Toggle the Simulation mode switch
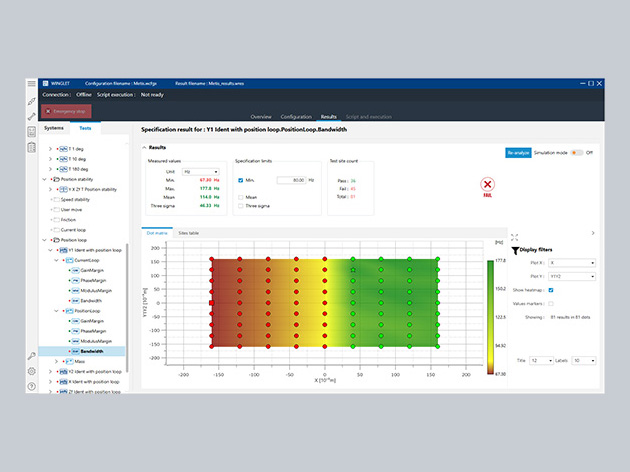This screenshot has width=630, height=472. point(576,153)
